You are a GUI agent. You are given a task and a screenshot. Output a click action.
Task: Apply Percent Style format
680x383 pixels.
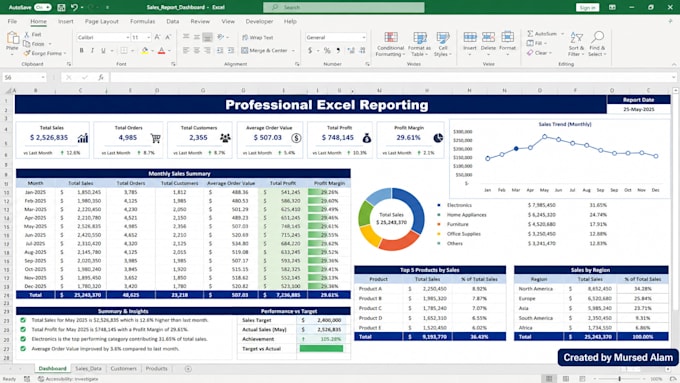pos(327,51)
